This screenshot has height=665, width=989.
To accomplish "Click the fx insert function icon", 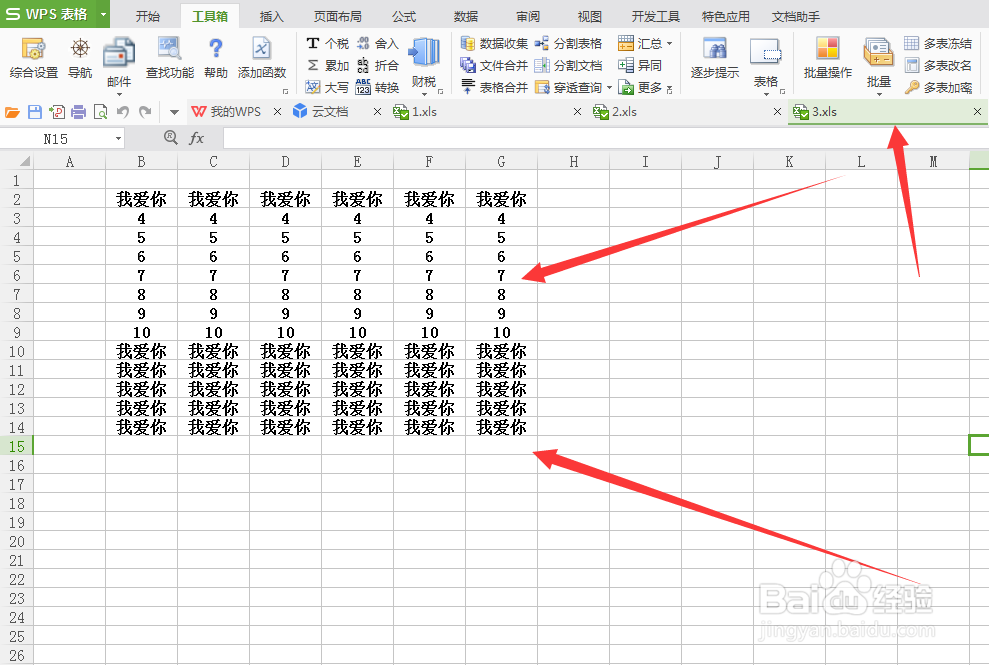I will [197, 138].
